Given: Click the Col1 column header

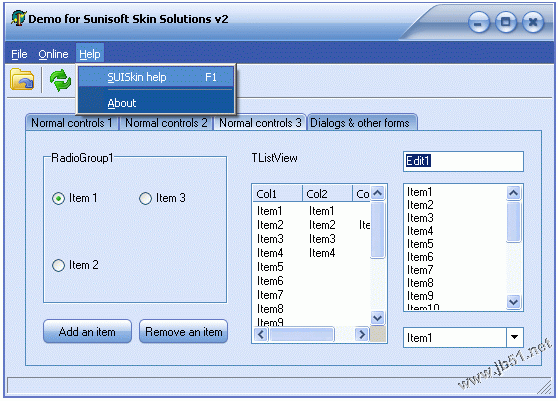Looking at the screenshot, I should pyautogui.click(x=278, y=194).
